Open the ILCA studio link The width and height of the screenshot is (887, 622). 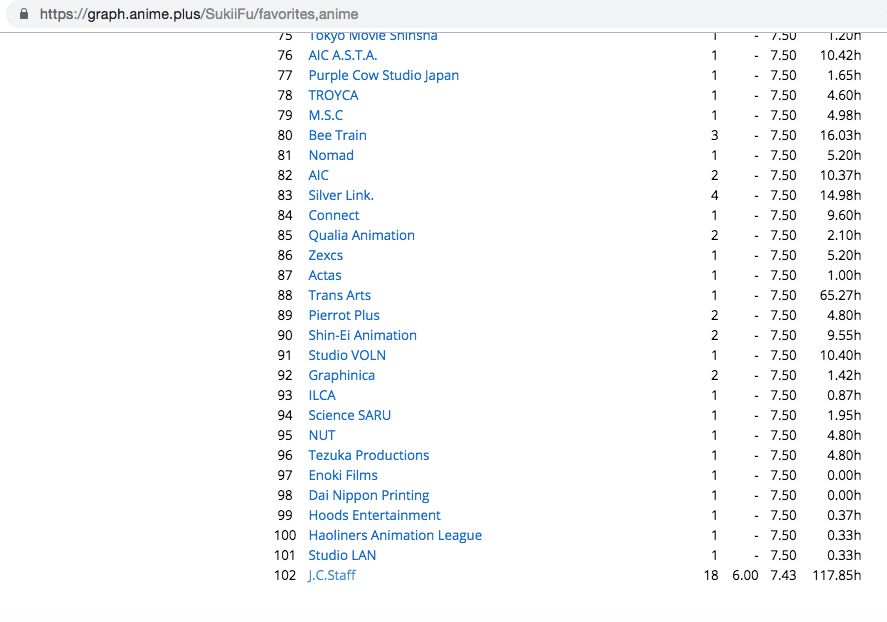(322, 395)
